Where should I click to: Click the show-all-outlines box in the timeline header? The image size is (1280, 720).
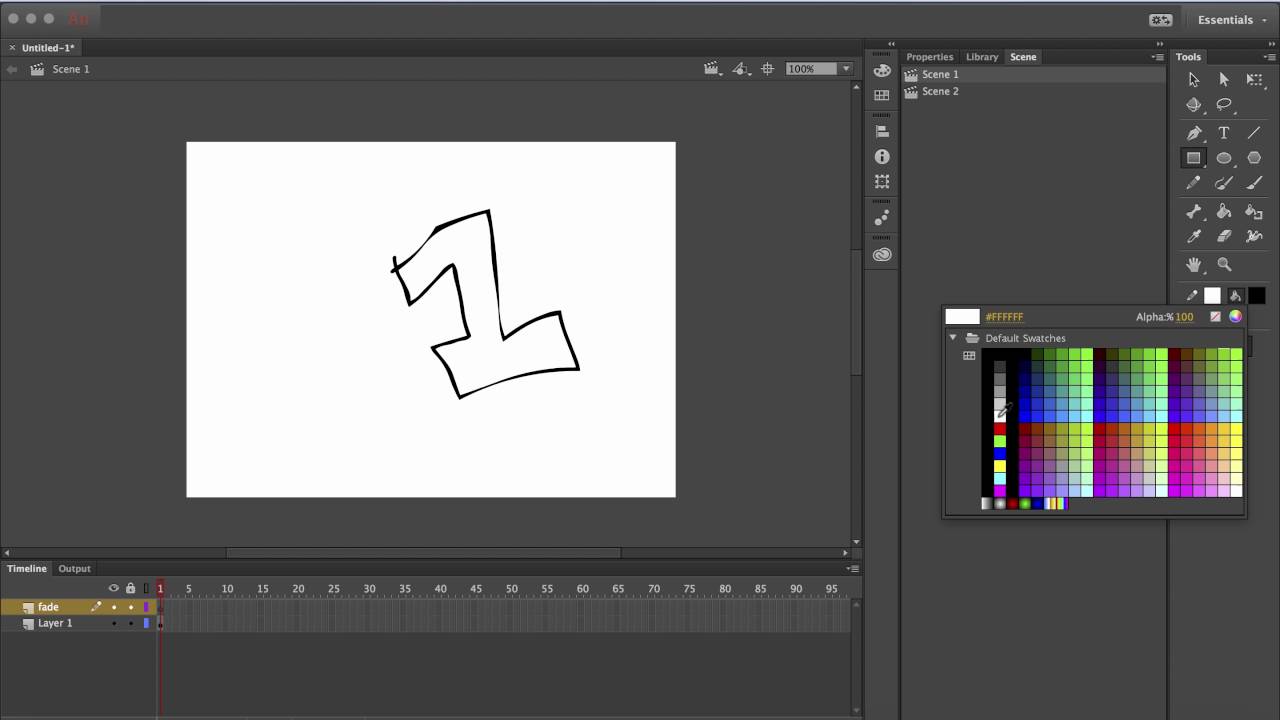[146, 588]
